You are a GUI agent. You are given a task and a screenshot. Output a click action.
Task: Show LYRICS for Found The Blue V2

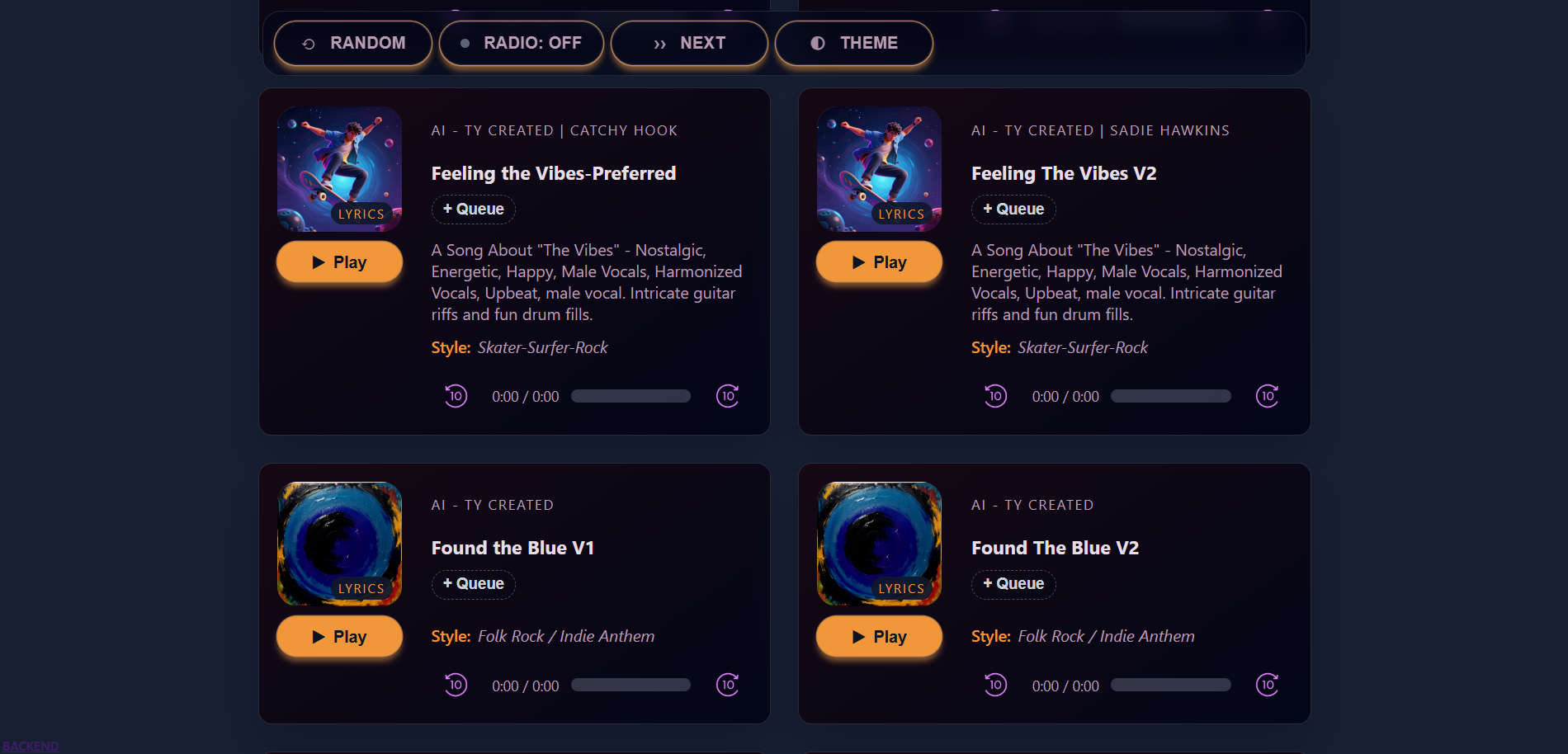tap(901, 587)
